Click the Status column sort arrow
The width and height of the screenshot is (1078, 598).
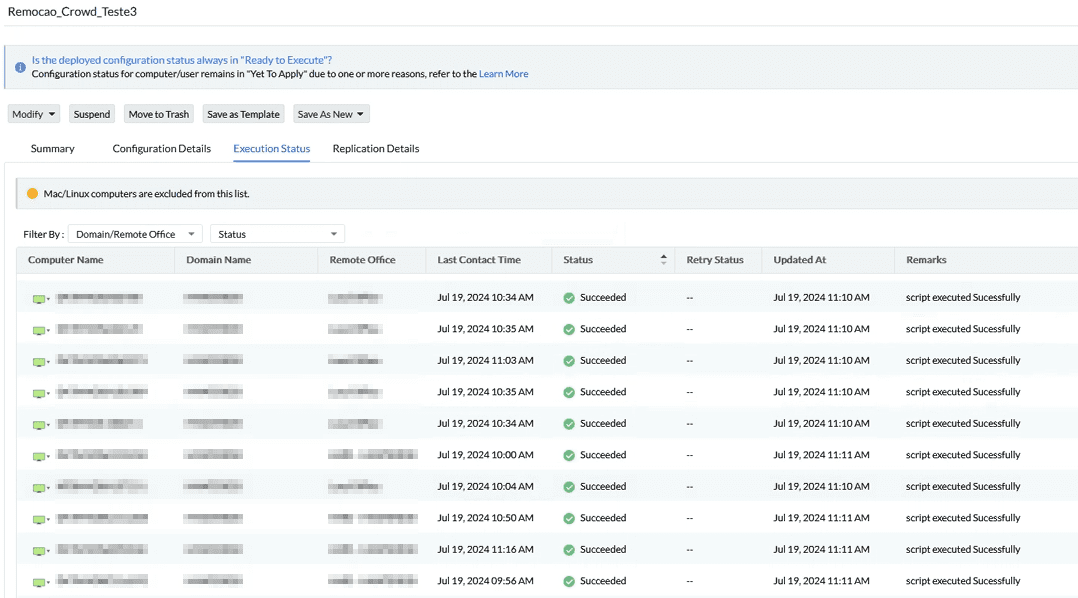pos(663,260)
